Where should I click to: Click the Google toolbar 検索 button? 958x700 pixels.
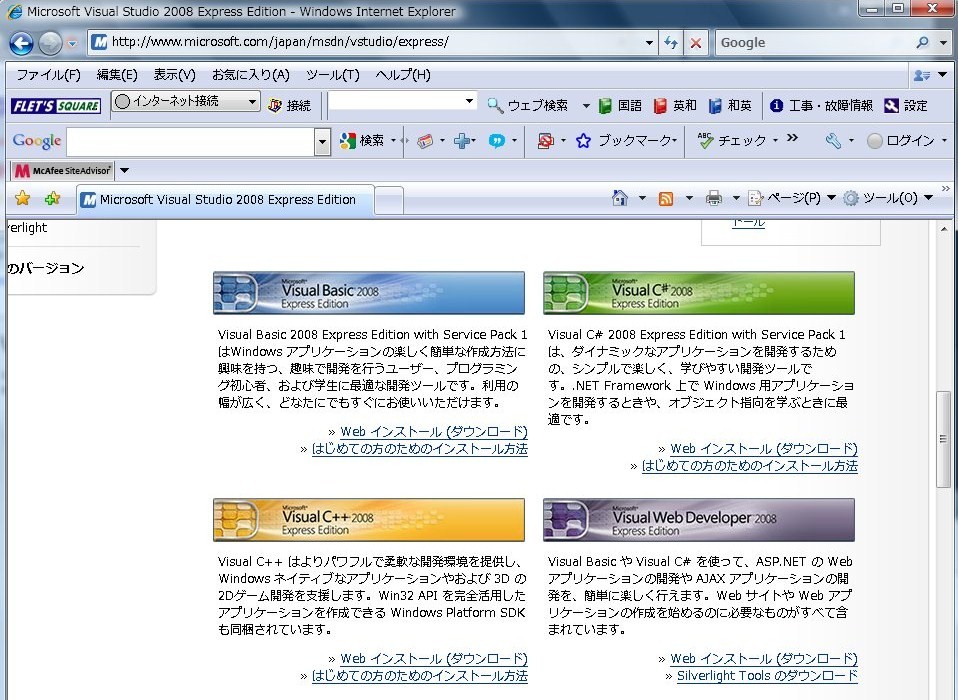[362, 140]
